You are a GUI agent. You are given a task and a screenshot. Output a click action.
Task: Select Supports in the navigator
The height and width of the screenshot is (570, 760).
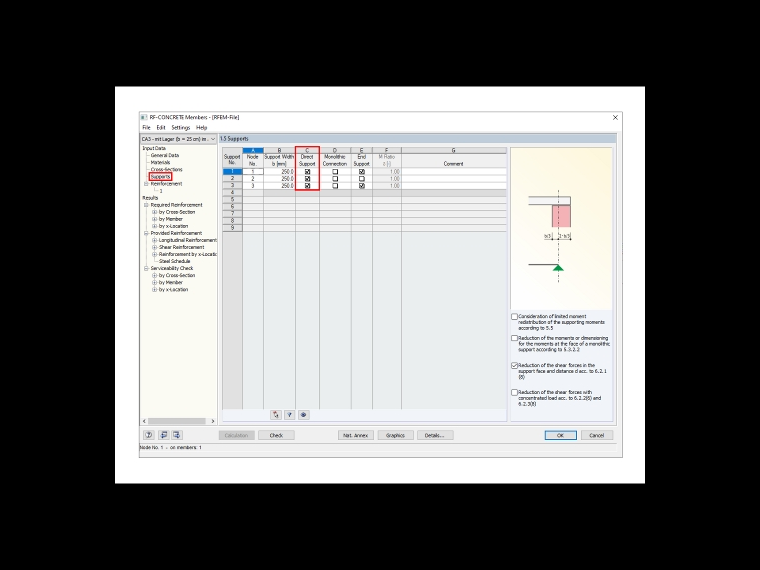point(160,177)
